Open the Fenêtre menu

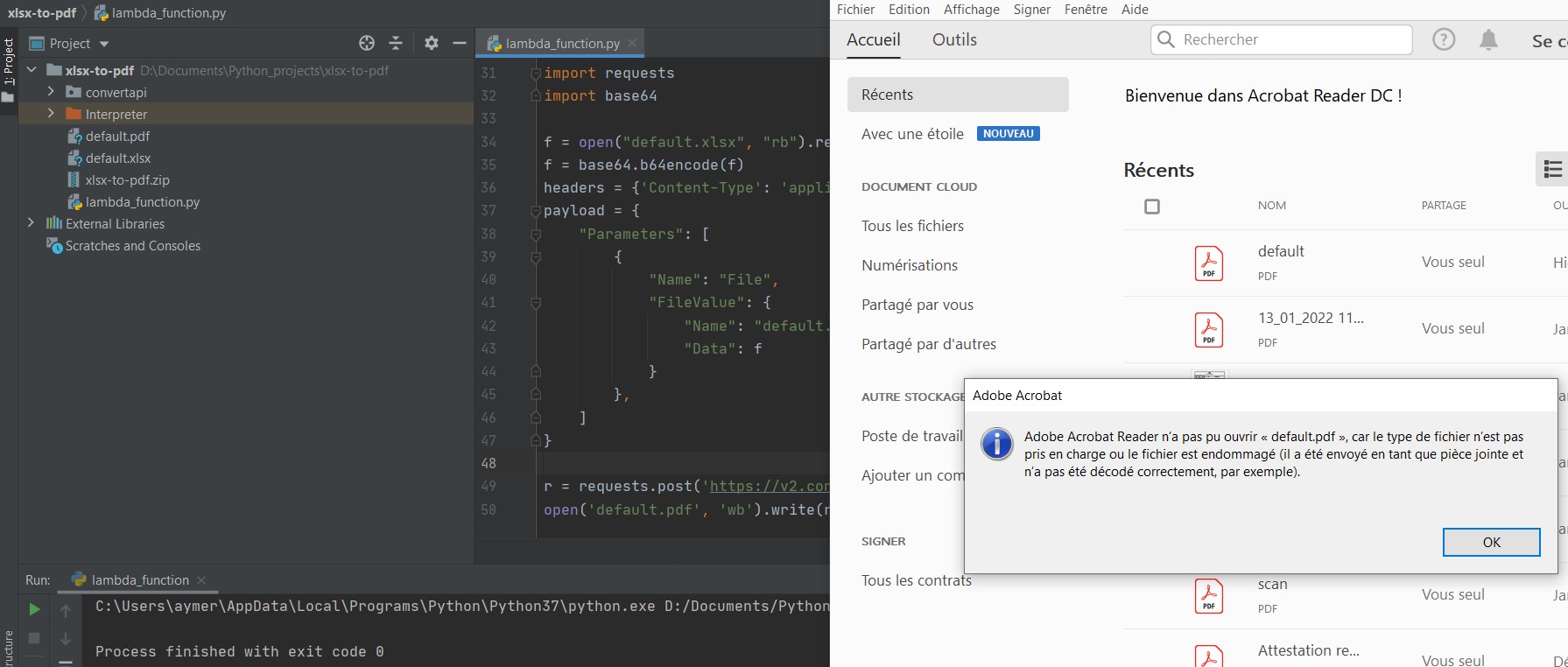(x=1086, y=10)
